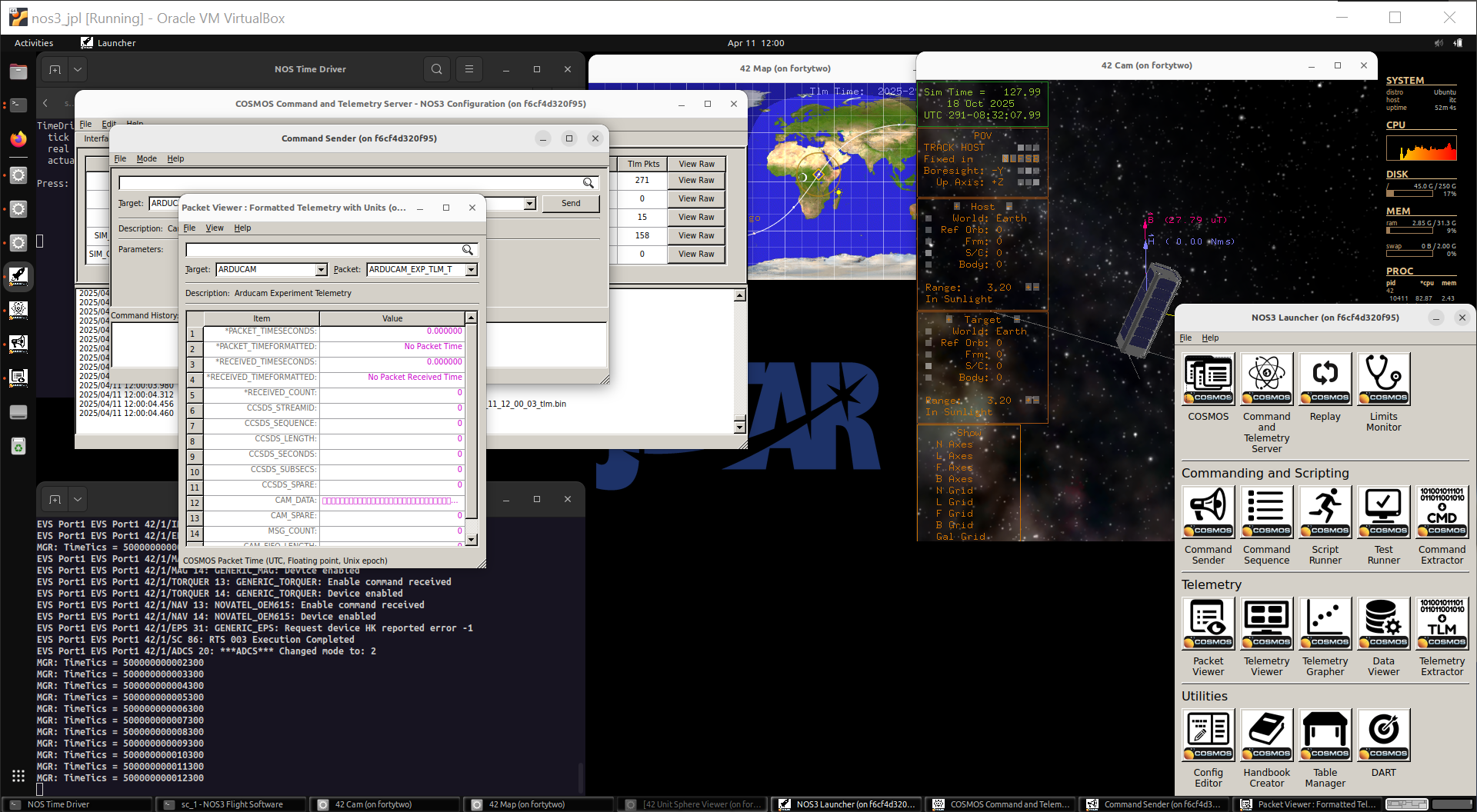Toggle the Target Ref Orb checkbox
Image resolution: width=1477 pixels, height=812 pixels.
click(929, 343)
